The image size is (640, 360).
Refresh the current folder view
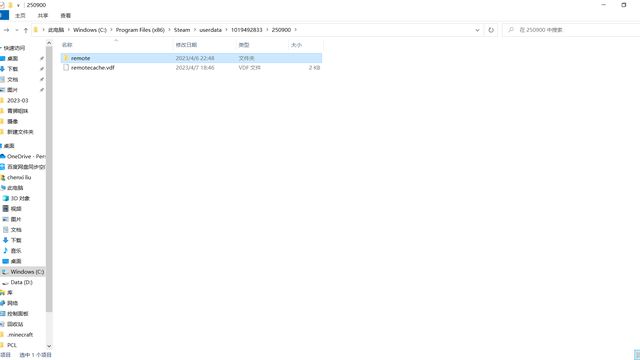tap(491, 30)
